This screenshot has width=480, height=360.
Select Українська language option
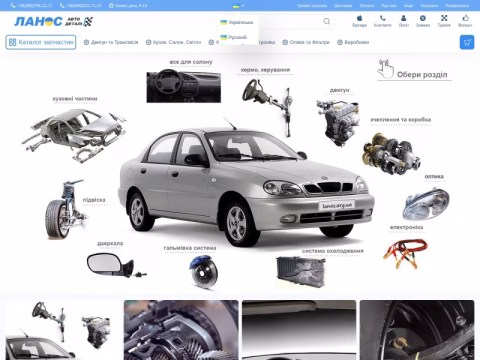(x=237, y=22)
